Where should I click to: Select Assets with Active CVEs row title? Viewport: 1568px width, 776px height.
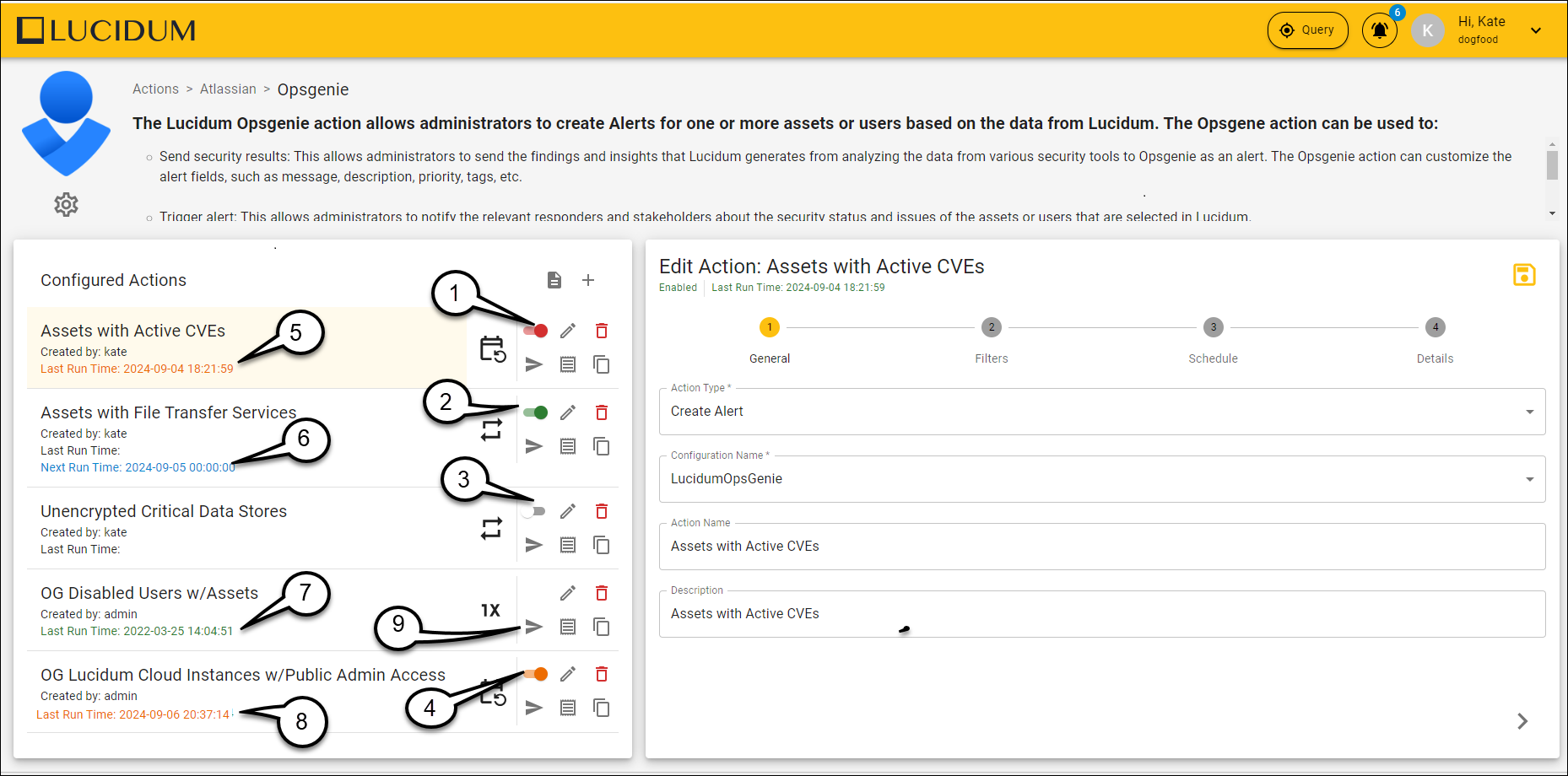133,331
